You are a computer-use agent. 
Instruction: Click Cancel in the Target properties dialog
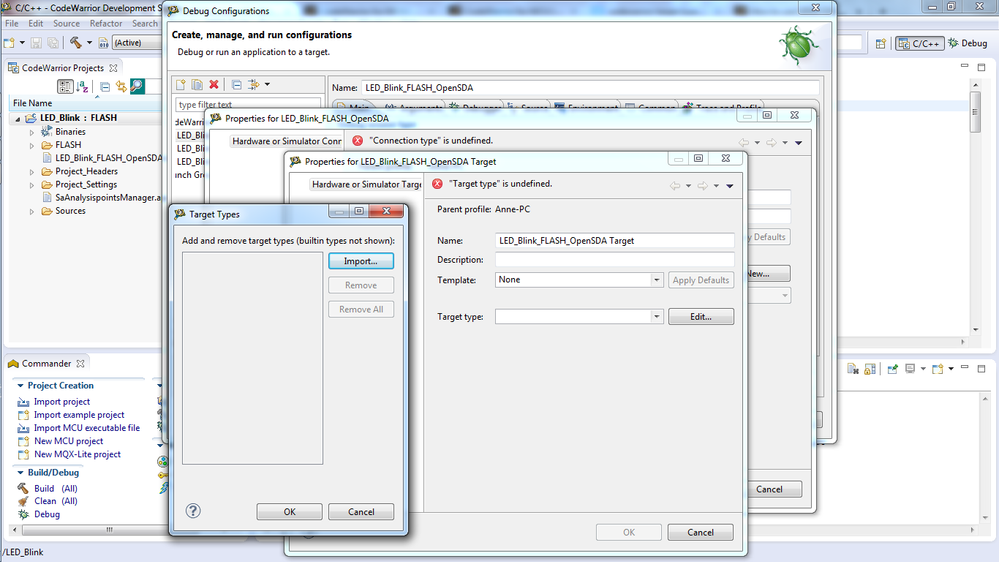[x=700, y=532]
